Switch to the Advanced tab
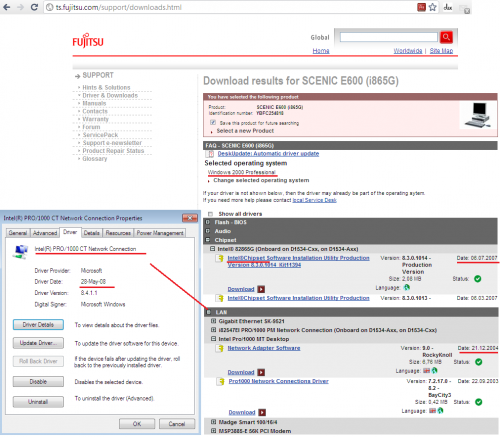This screenshot has height=437, width=500. tap(45, 233)
